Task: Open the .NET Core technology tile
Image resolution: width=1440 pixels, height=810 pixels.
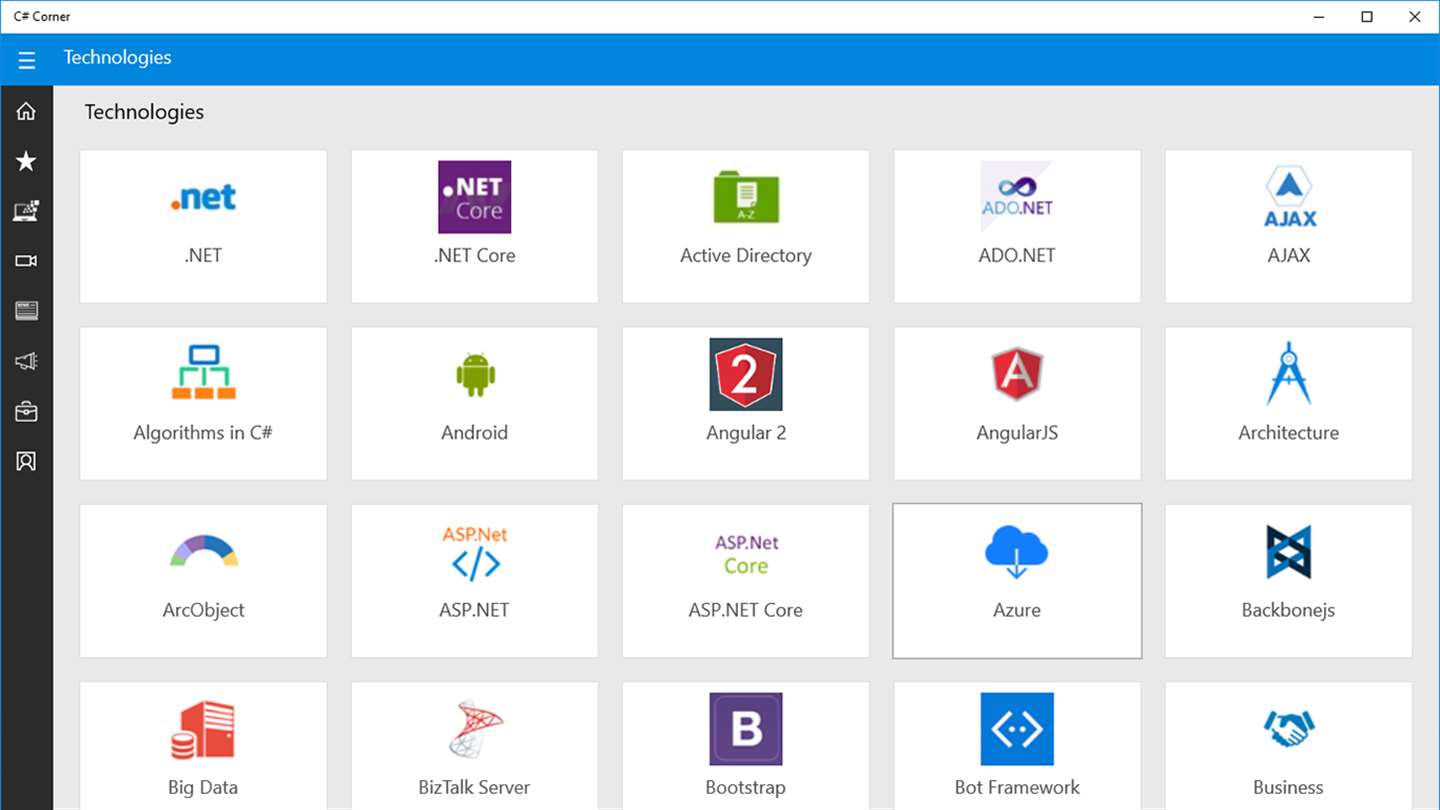Action: tap(475, 227)
